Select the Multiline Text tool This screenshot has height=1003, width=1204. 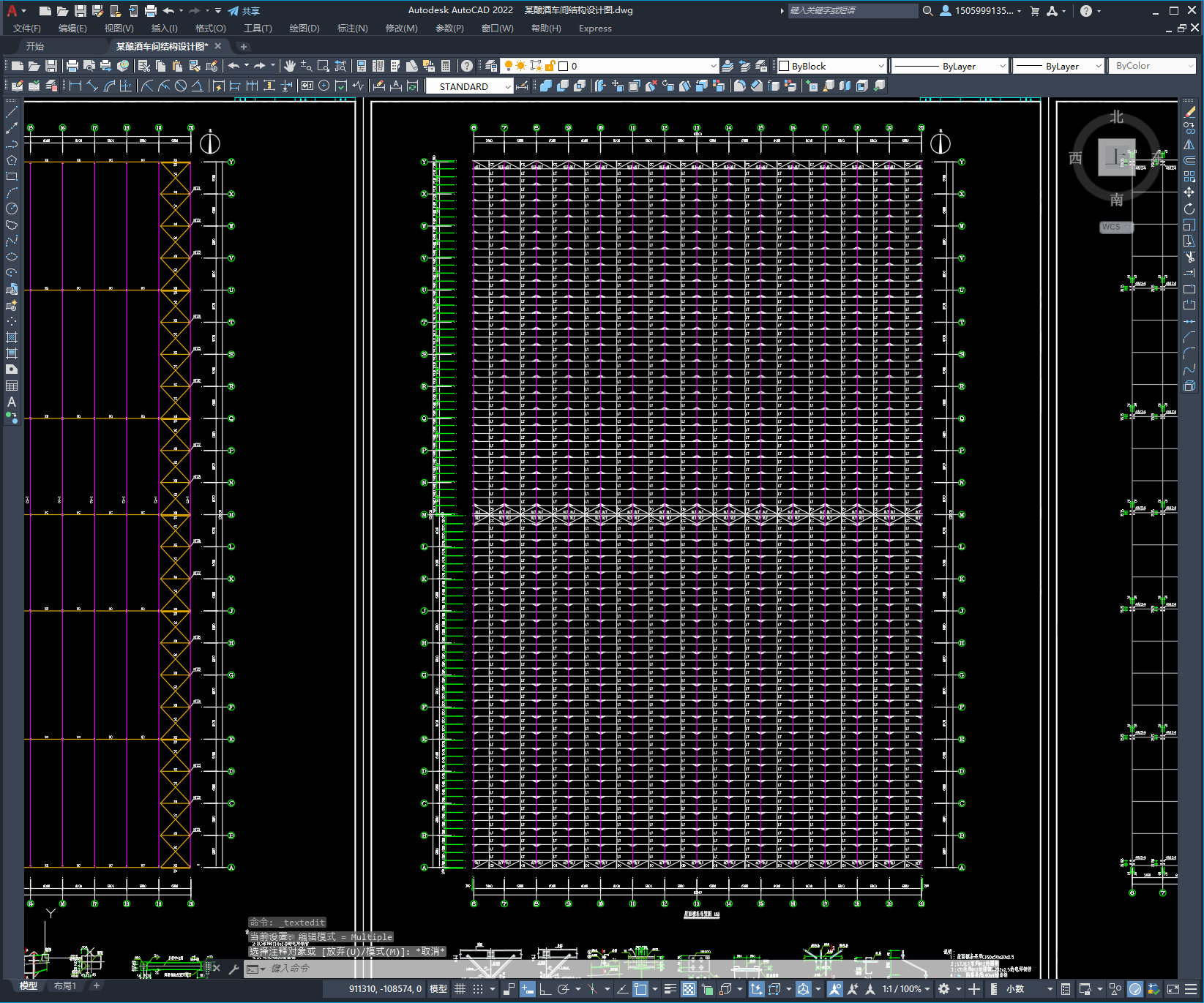click(12, 402)
